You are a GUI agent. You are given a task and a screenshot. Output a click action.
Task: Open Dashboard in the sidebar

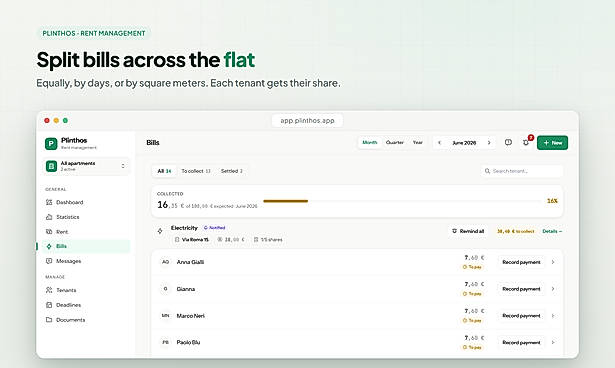coord(86,202)
